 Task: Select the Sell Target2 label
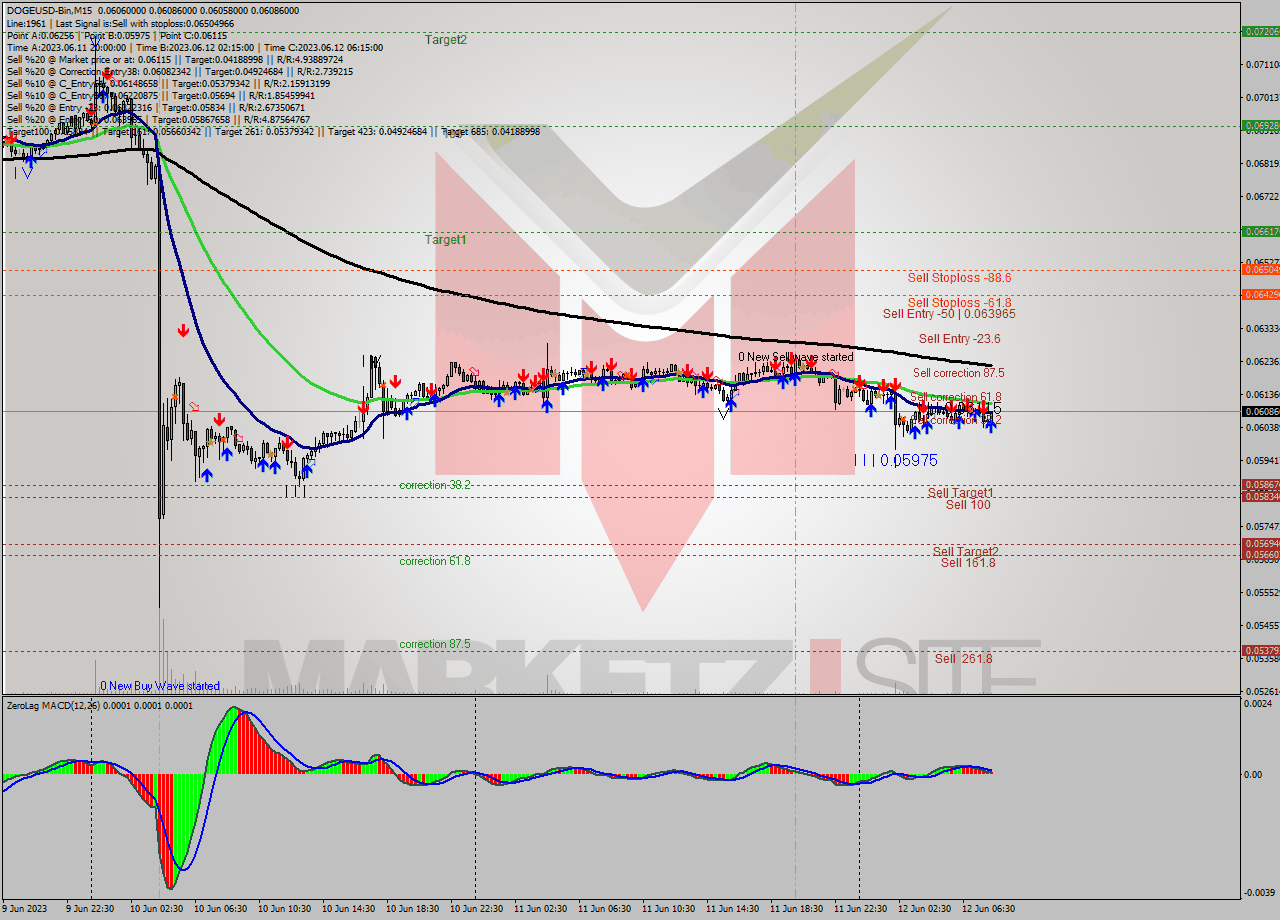966,552
